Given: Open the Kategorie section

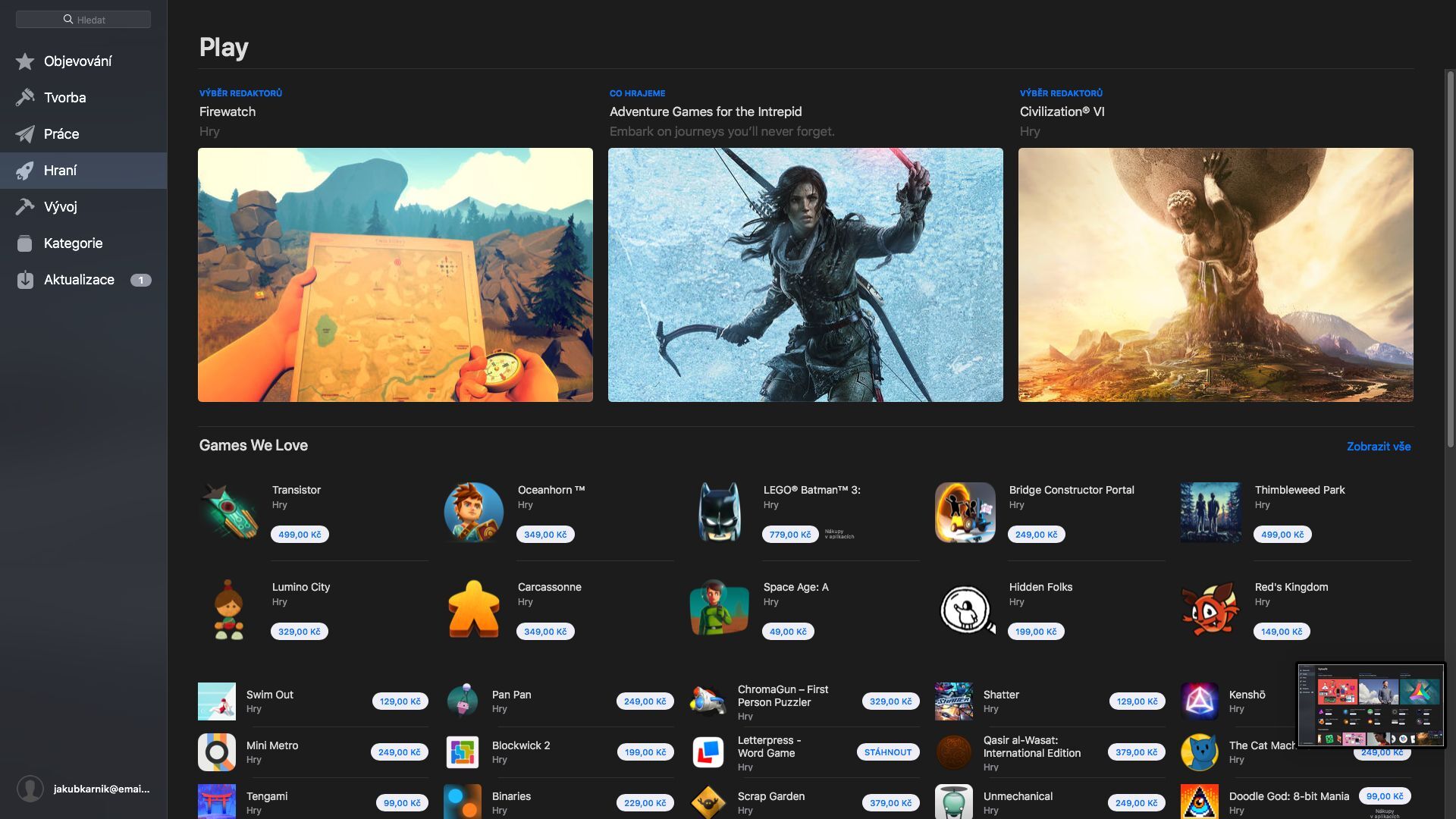Looking at the screenshot, I should (73, 243).
